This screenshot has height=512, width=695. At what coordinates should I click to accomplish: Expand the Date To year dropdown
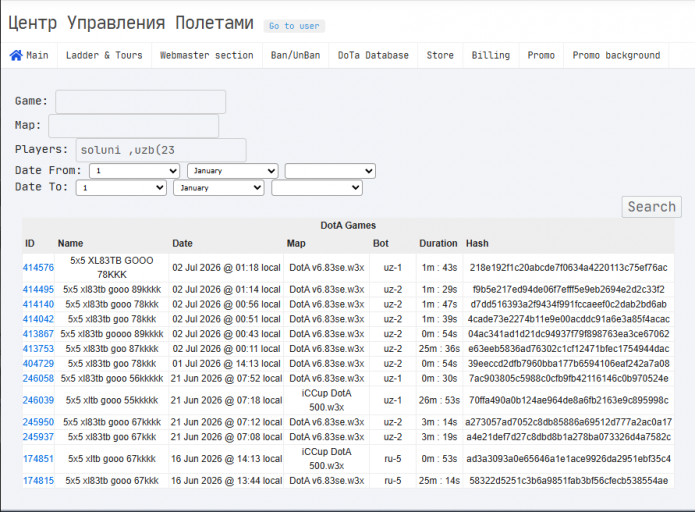coord(317,188)
